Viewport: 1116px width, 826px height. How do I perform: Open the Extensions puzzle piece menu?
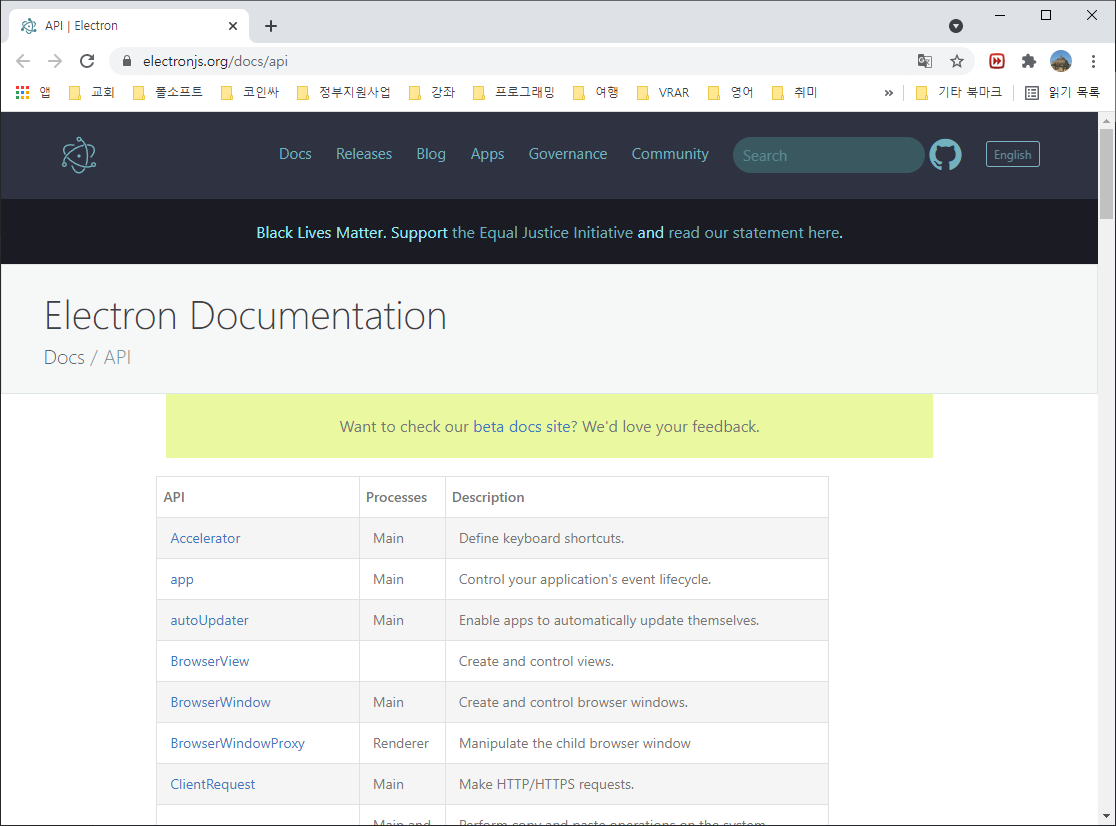click(x=1028, y=61)
